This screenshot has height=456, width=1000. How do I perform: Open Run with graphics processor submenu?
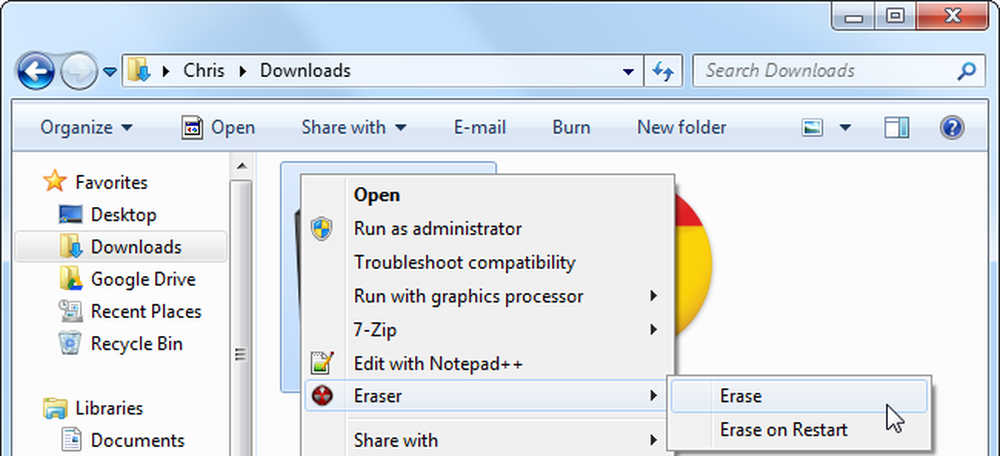[489, 296]
